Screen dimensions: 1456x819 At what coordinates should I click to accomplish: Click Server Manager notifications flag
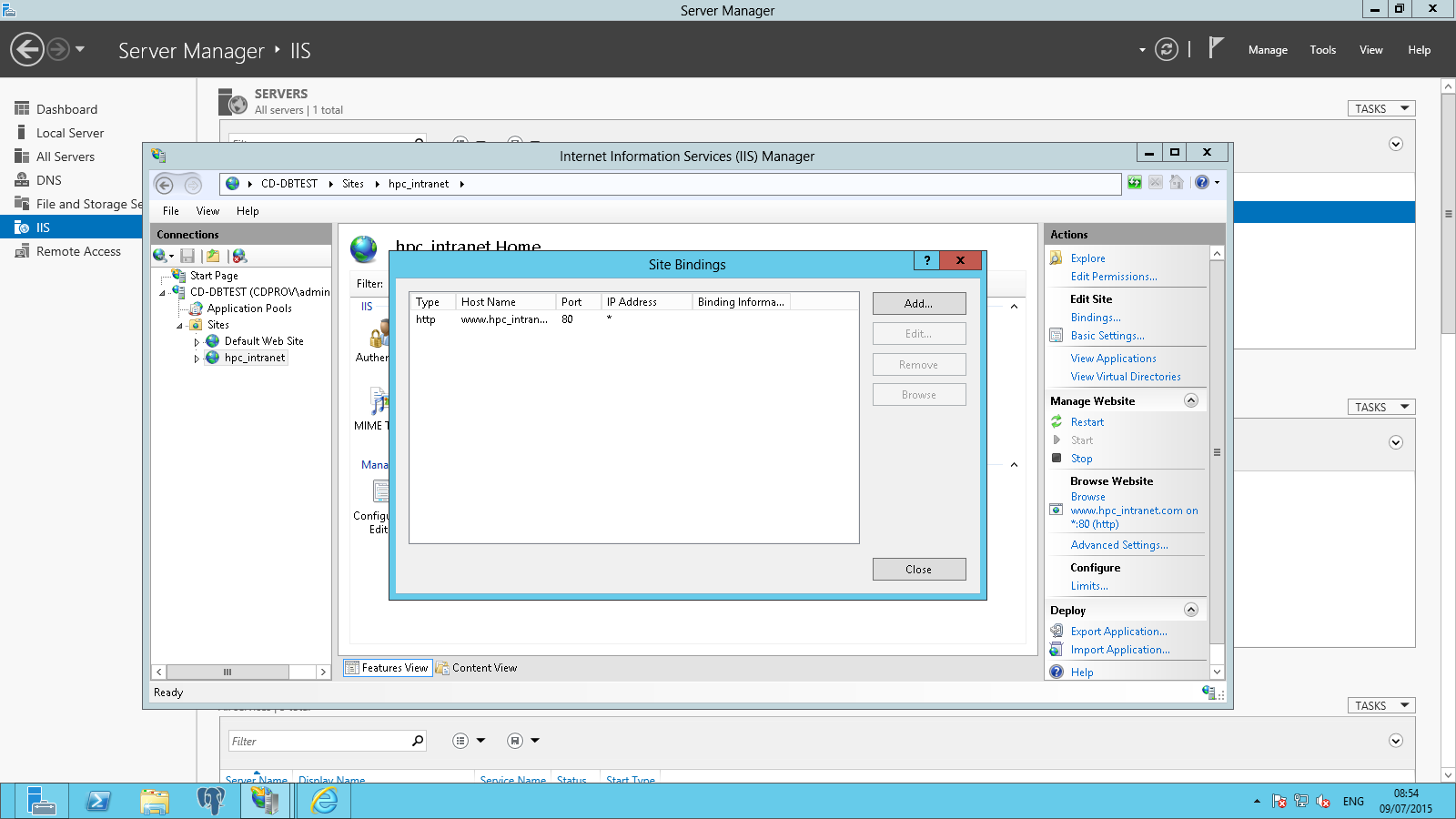[x=1216, y=47]
